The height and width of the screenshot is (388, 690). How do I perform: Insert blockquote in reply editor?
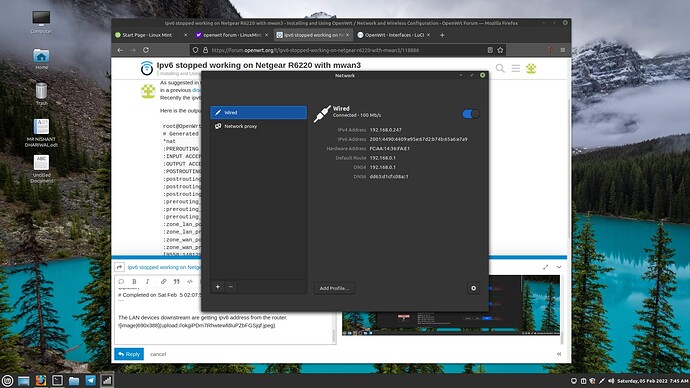(176, 282)
